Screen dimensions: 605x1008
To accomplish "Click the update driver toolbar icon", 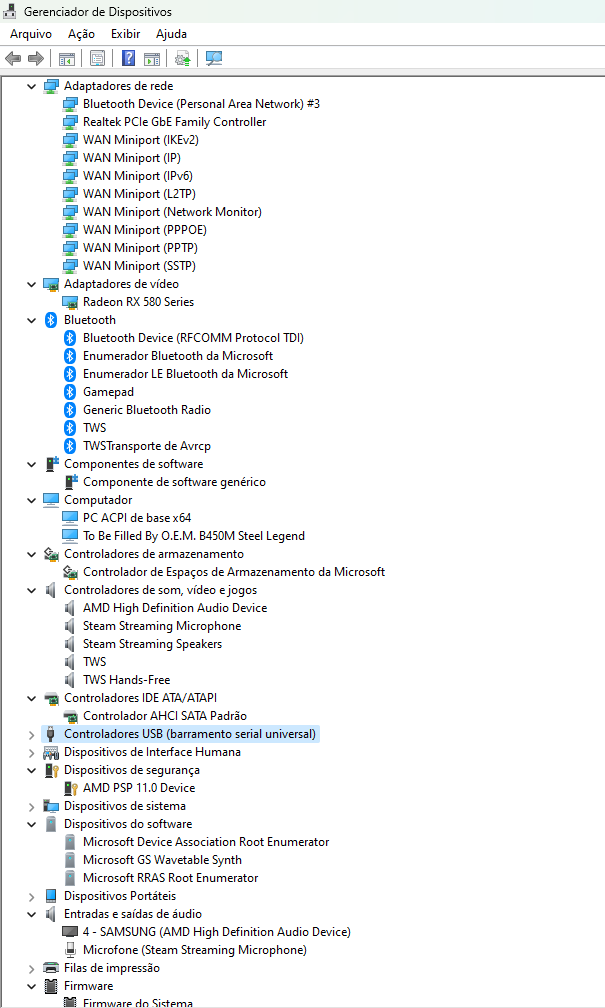I will (x=183, y=58).
